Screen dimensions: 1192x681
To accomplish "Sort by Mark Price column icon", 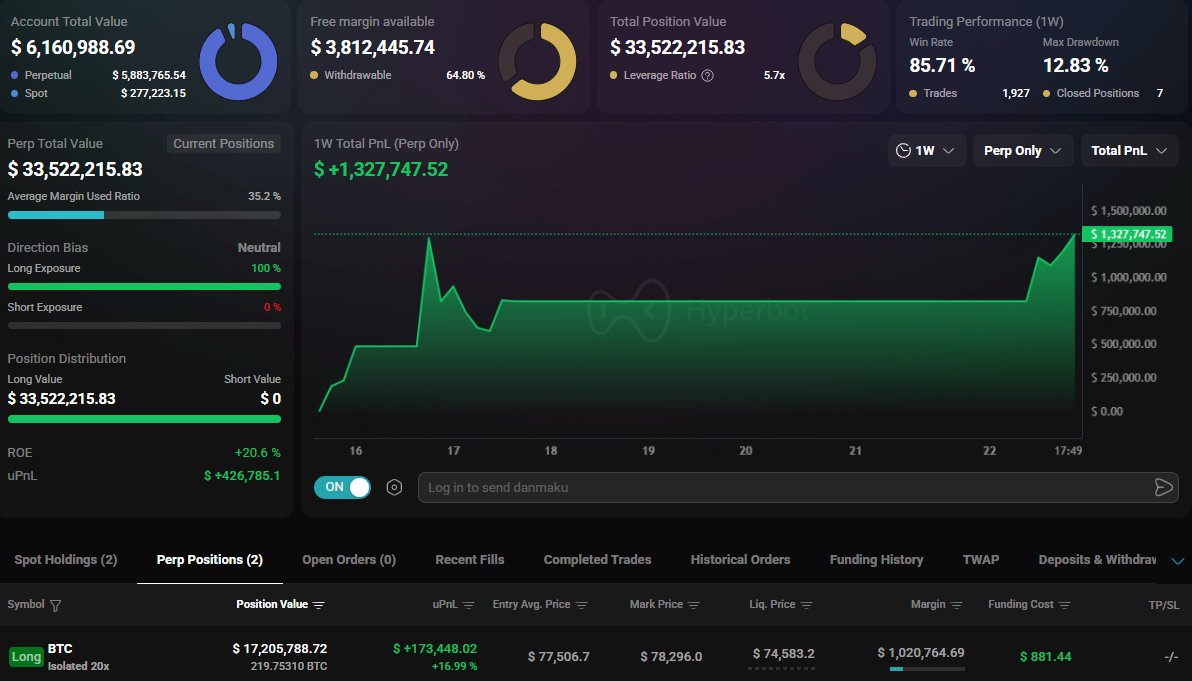I will tap(693, 605).
